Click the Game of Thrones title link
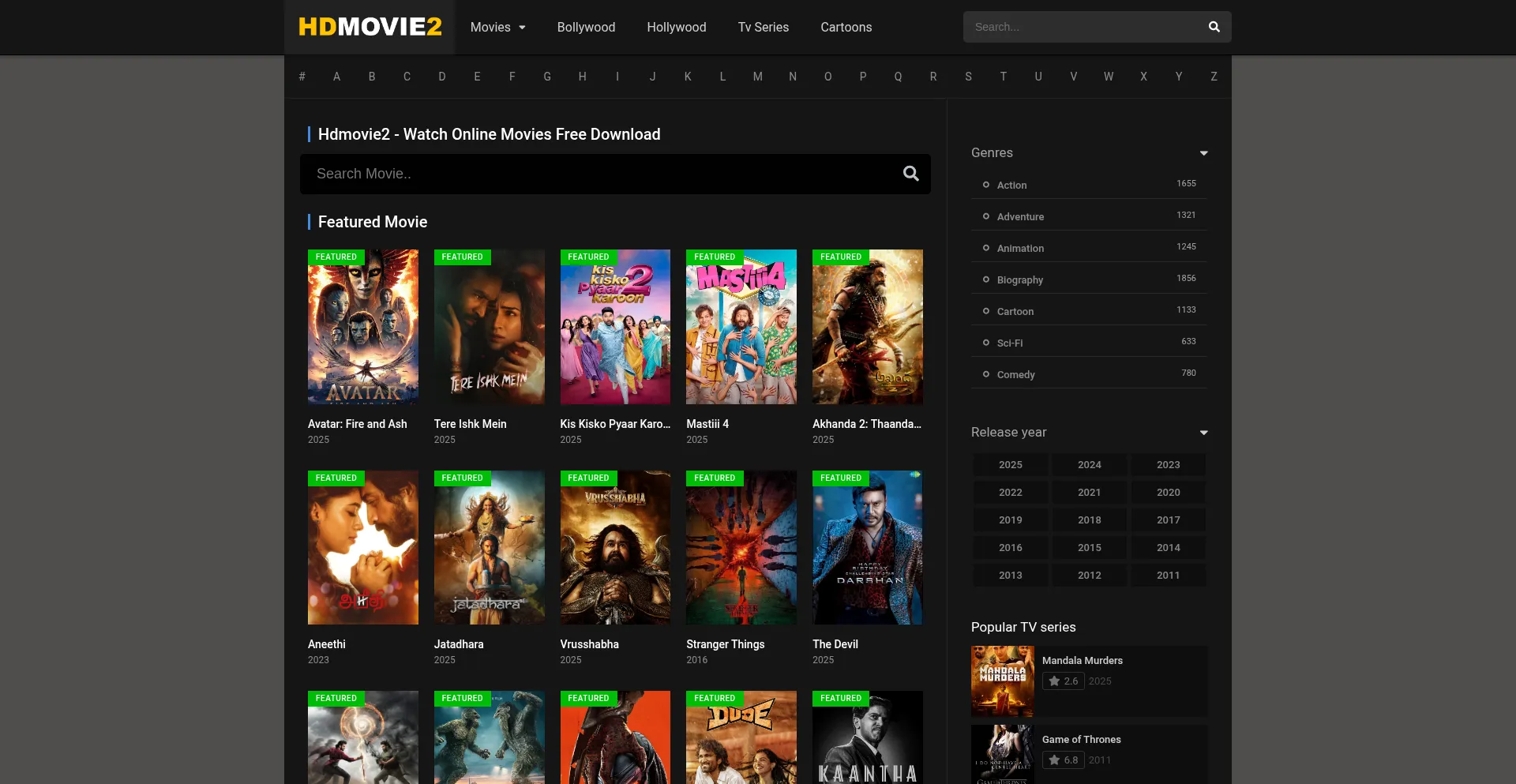This screenshot has height=784, width=1516. click(1082, 740)
